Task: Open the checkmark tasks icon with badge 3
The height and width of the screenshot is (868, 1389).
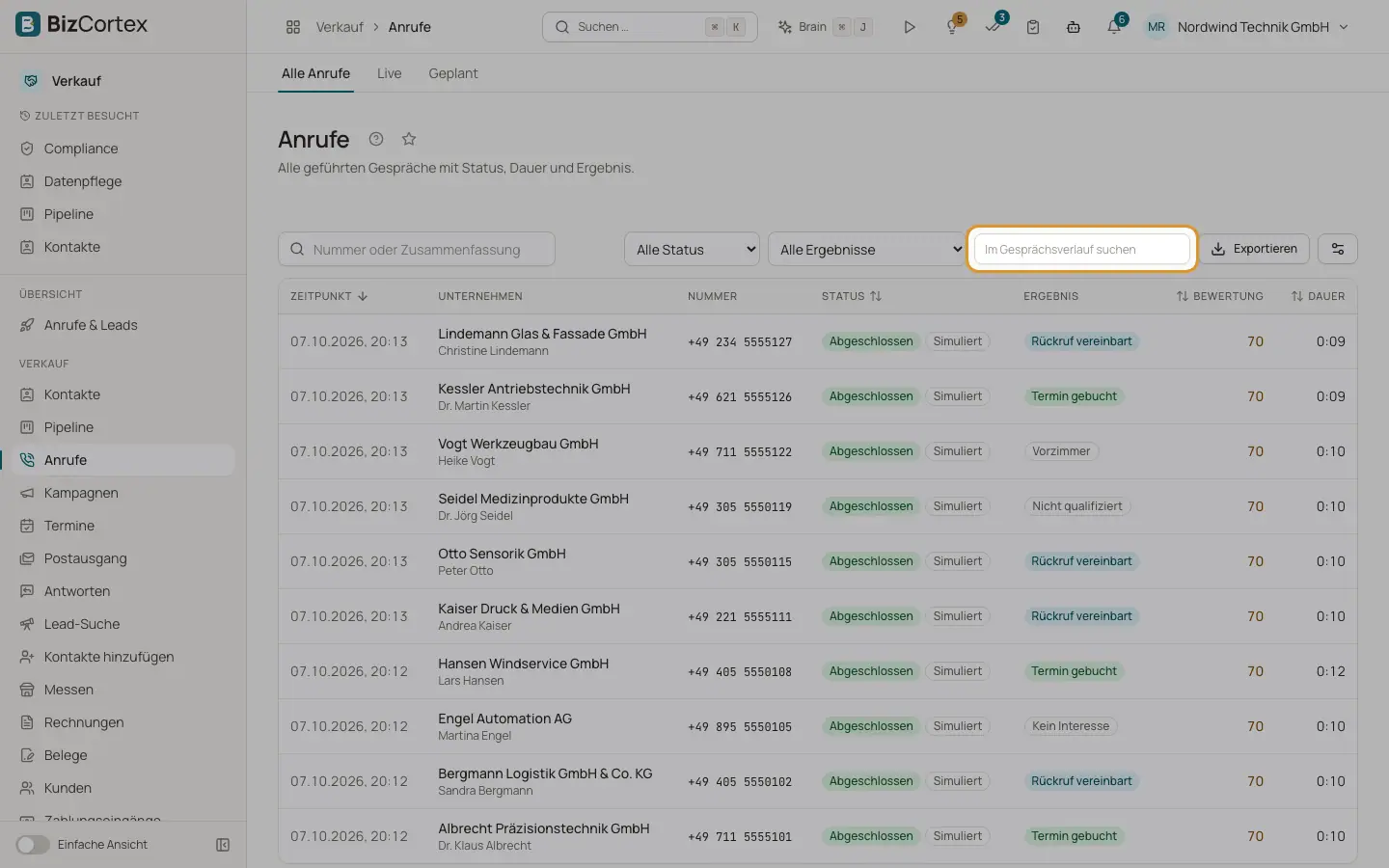Action: (x=994, y=27)
